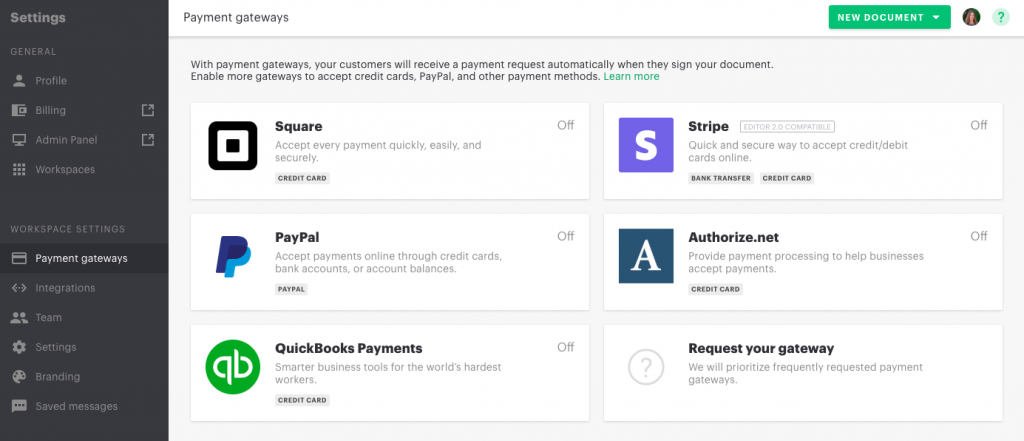
Task: Click the PayPal logo
Action: (233, 256)
